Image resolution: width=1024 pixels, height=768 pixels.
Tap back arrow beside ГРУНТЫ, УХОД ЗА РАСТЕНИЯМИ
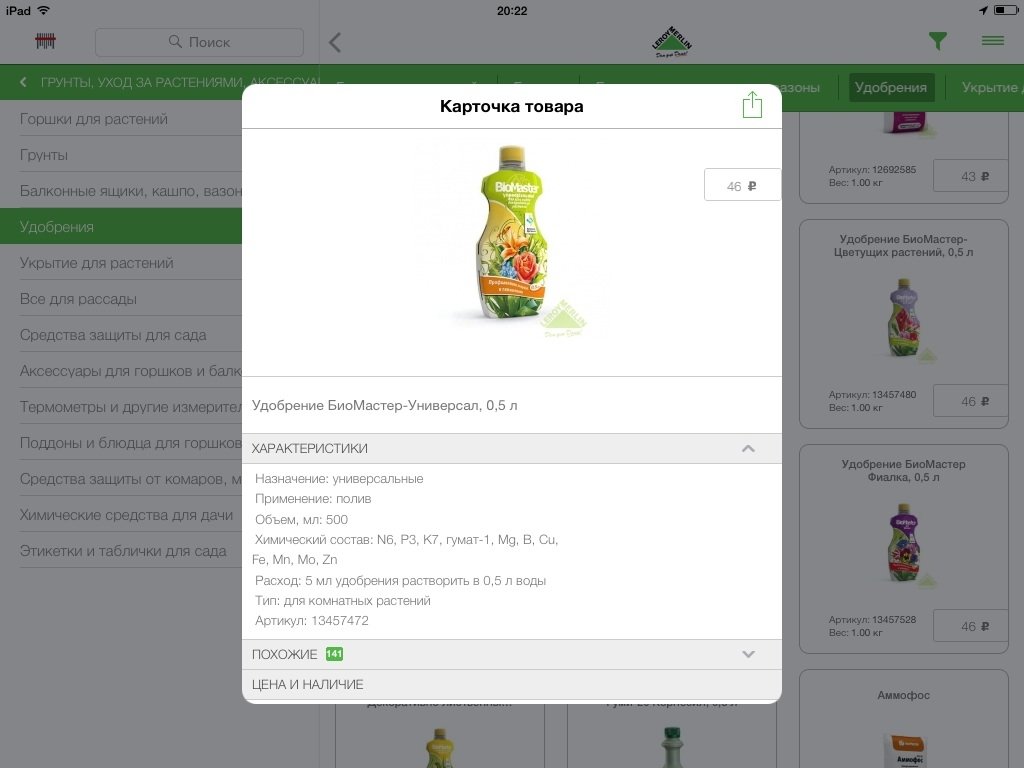coord(24,82)
